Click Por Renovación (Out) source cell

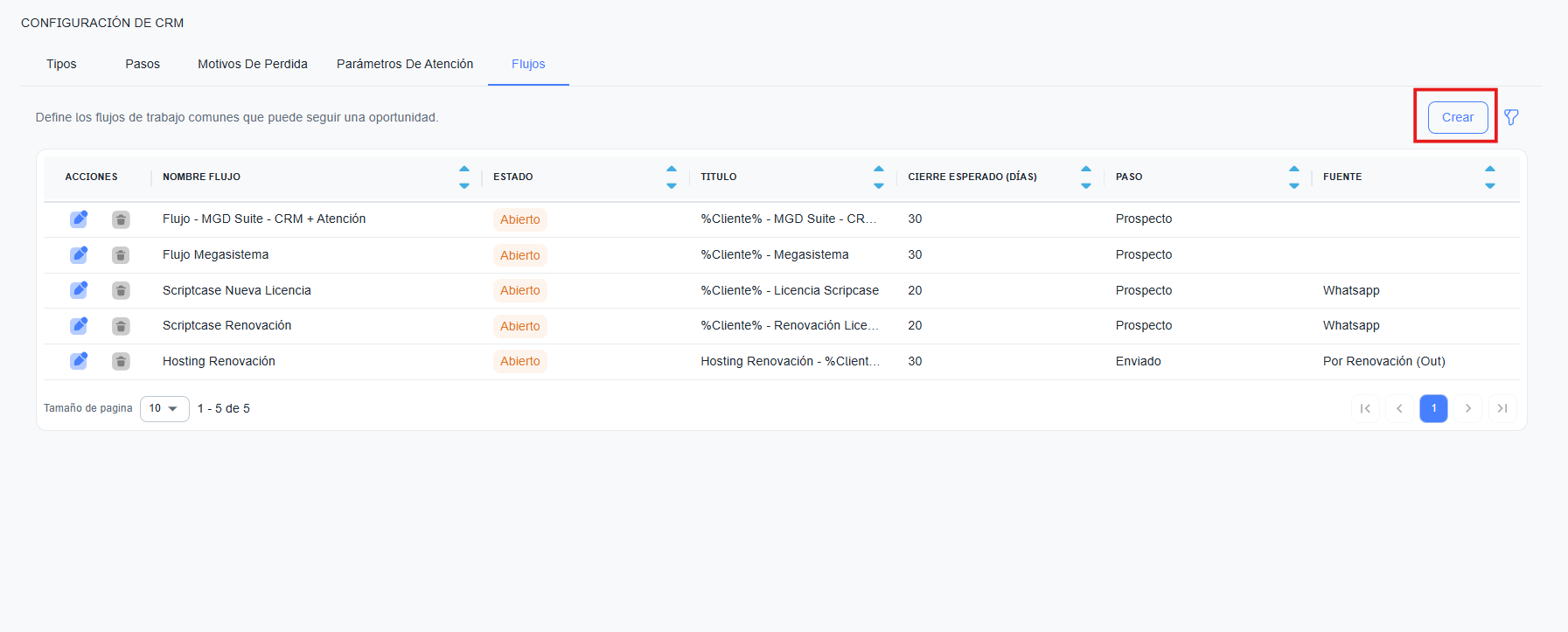(x=1384, y=361)
